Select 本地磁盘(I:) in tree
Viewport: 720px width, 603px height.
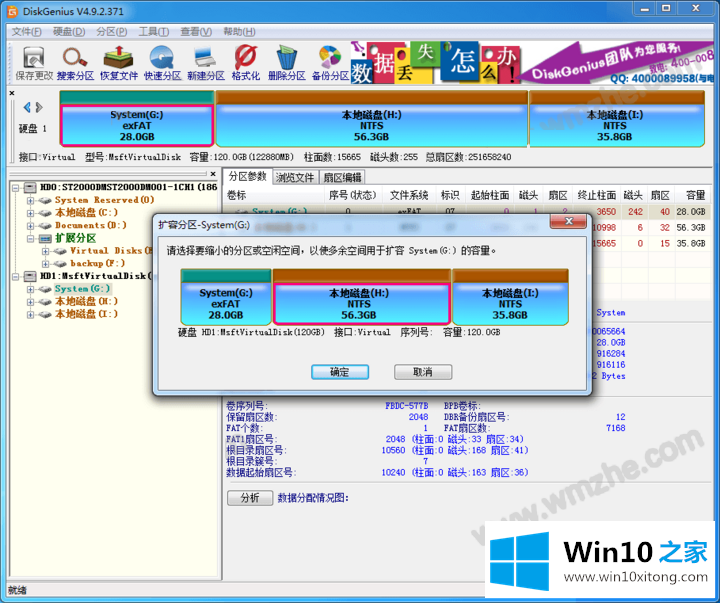click(86, 314)
